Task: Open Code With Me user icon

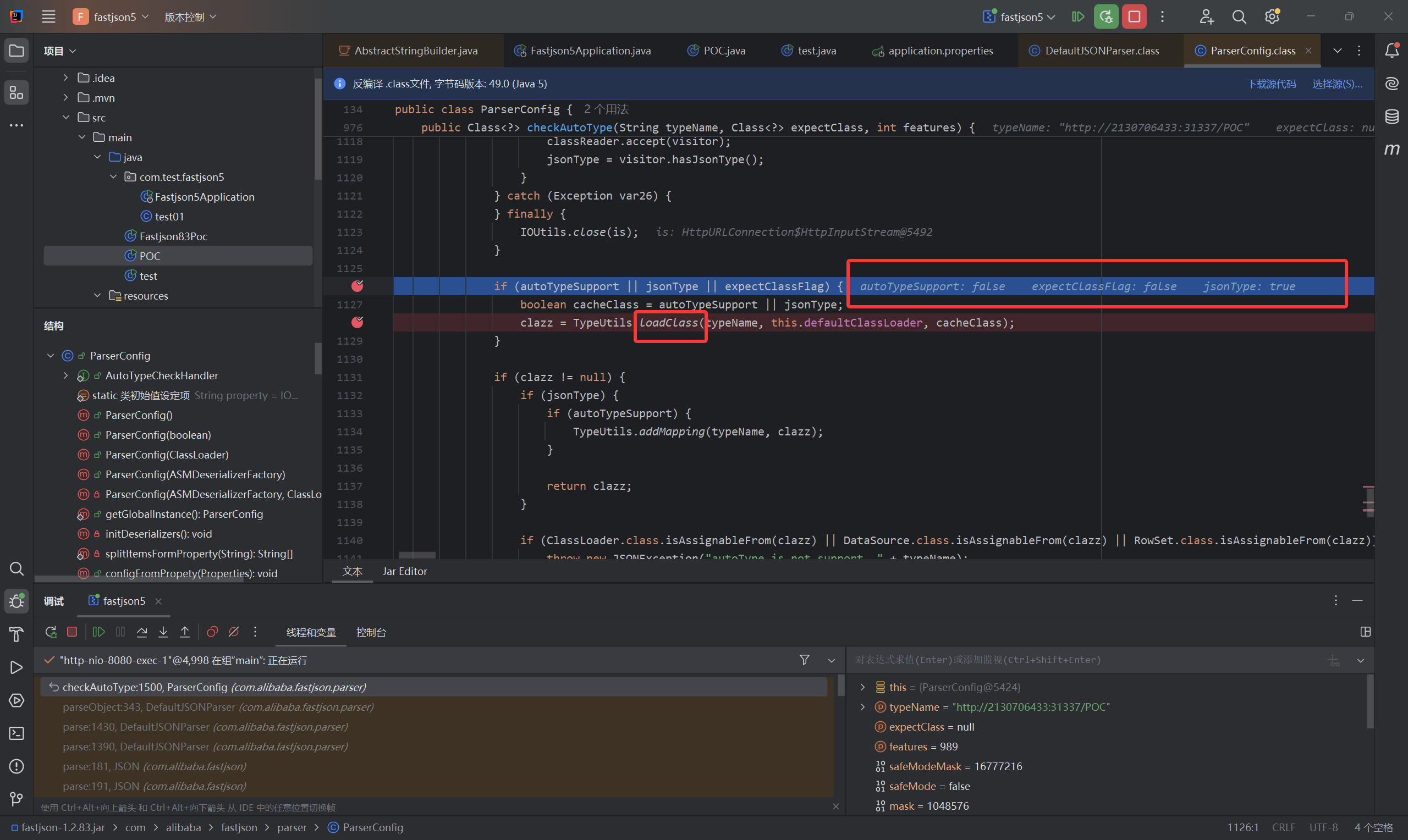Action: point(1207,17)
